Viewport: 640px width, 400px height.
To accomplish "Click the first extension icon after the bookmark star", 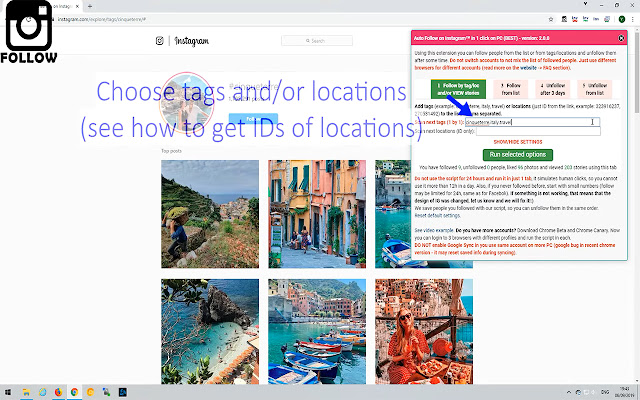I will [x=564, y=19].
